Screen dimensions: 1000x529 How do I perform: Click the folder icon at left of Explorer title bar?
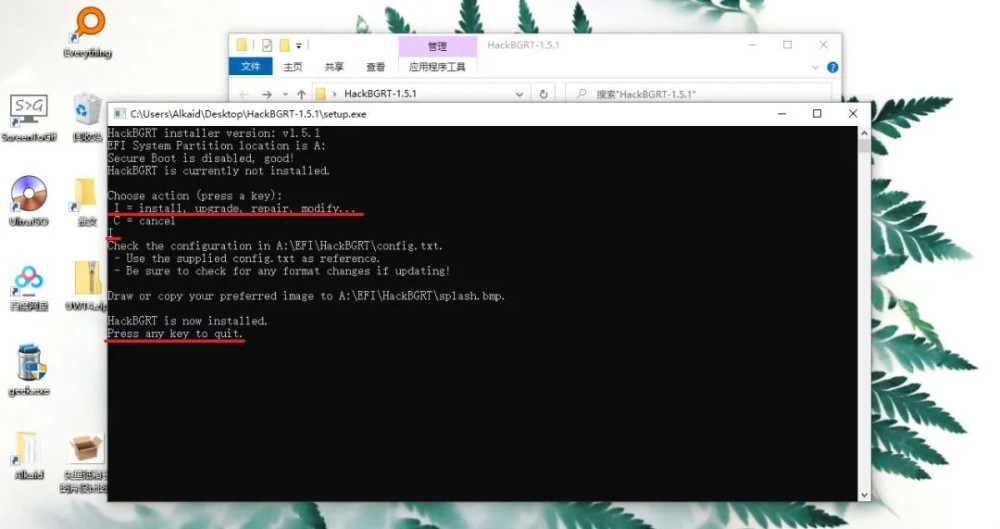242,45
